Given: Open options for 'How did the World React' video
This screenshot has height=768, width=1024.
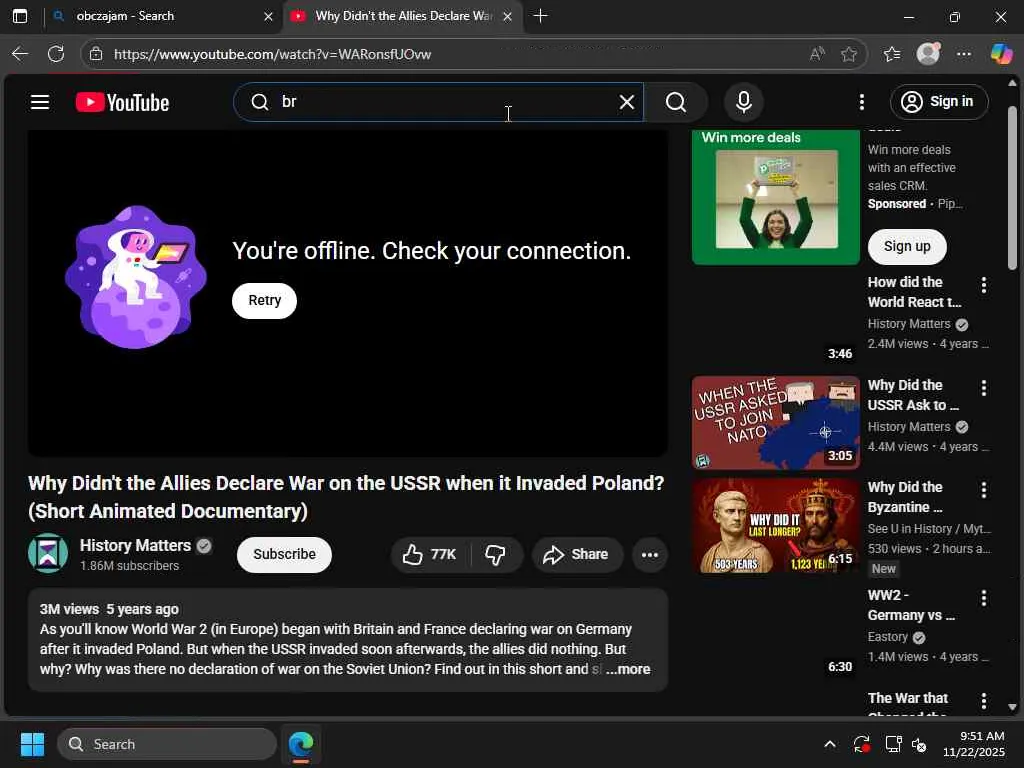Looking at the screenshot, I should tap(984, 285).
